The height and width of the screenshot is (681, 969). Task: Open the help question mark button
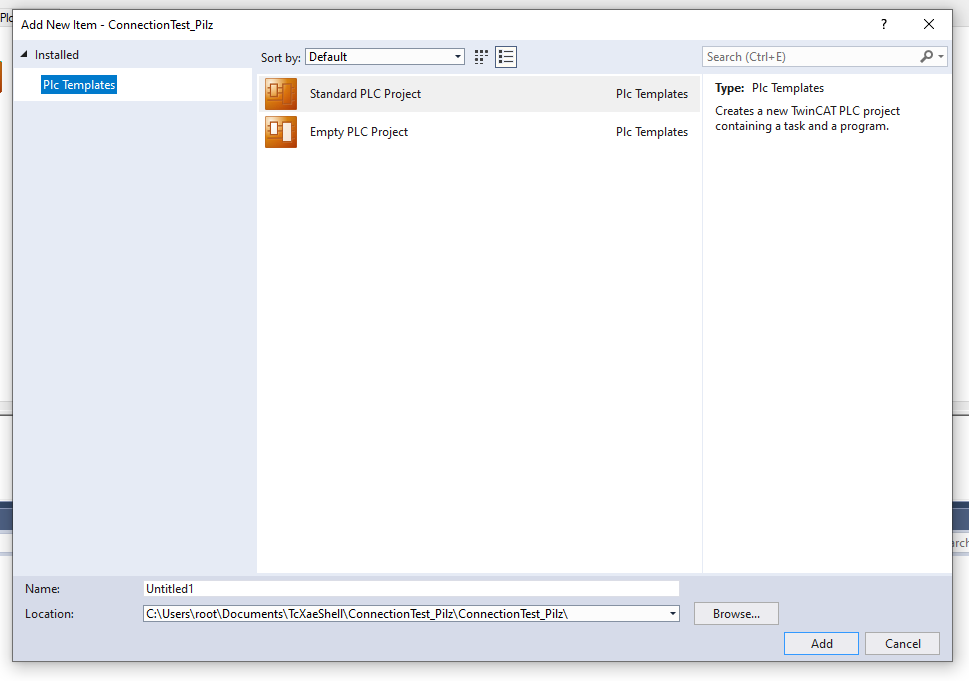click(884, 24)
